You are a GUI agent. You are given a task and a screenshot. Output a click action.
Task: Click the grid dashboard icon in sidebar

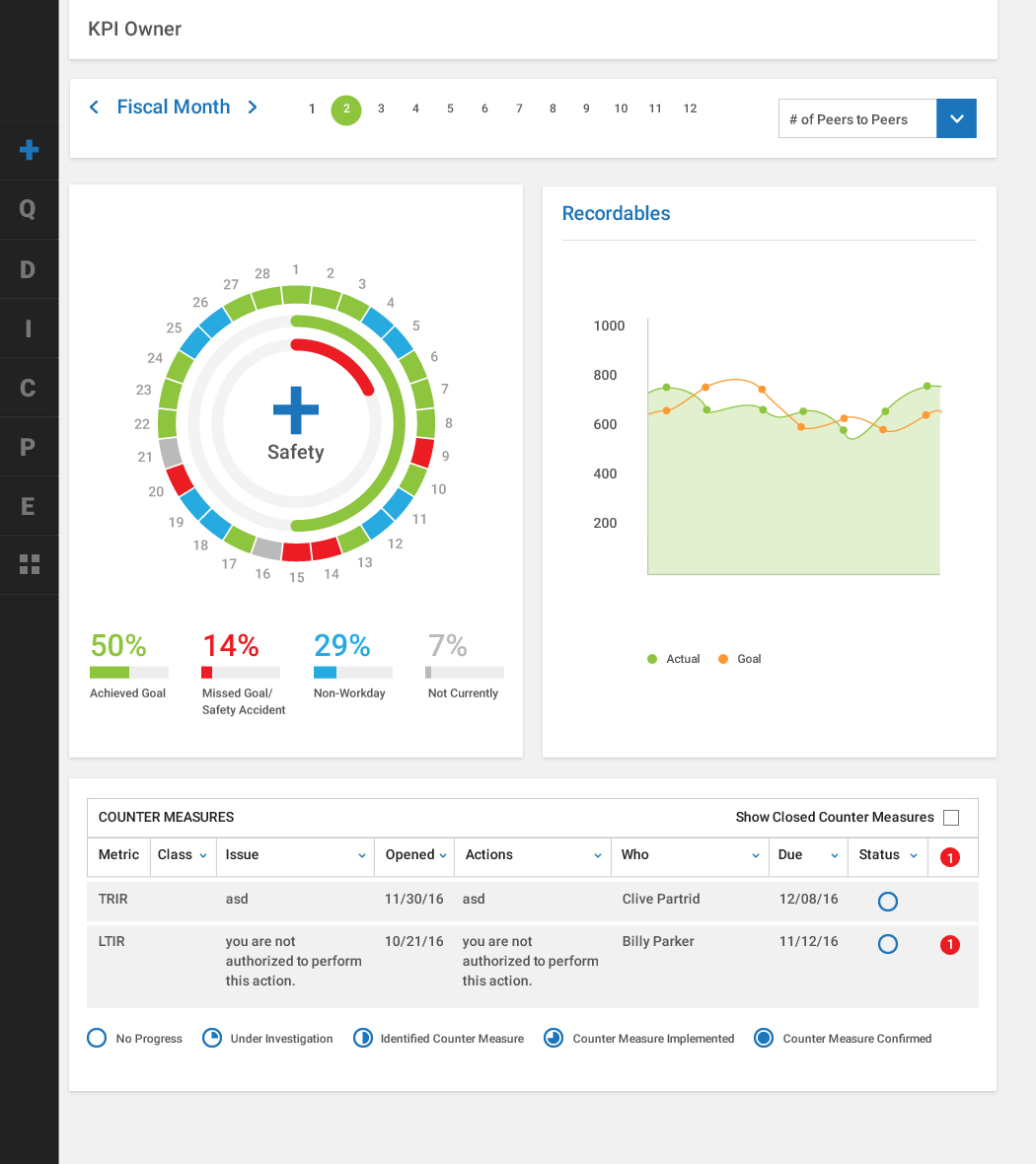29,564
